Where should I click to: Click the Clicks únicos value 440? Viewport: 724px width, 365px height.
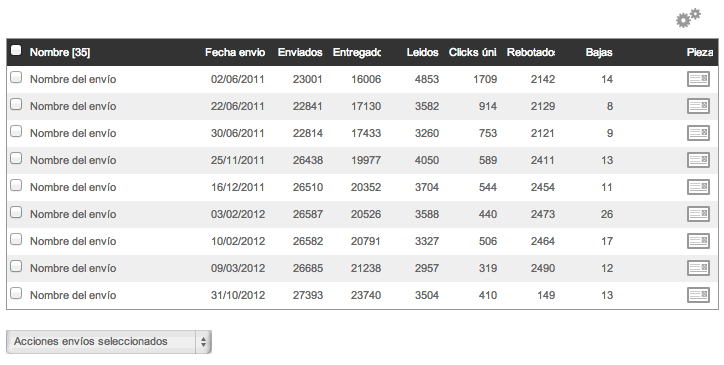488,214
